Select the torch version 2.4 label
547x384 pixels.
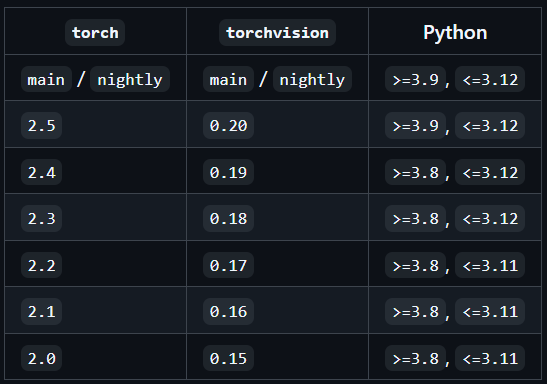[x=42, y=172]
